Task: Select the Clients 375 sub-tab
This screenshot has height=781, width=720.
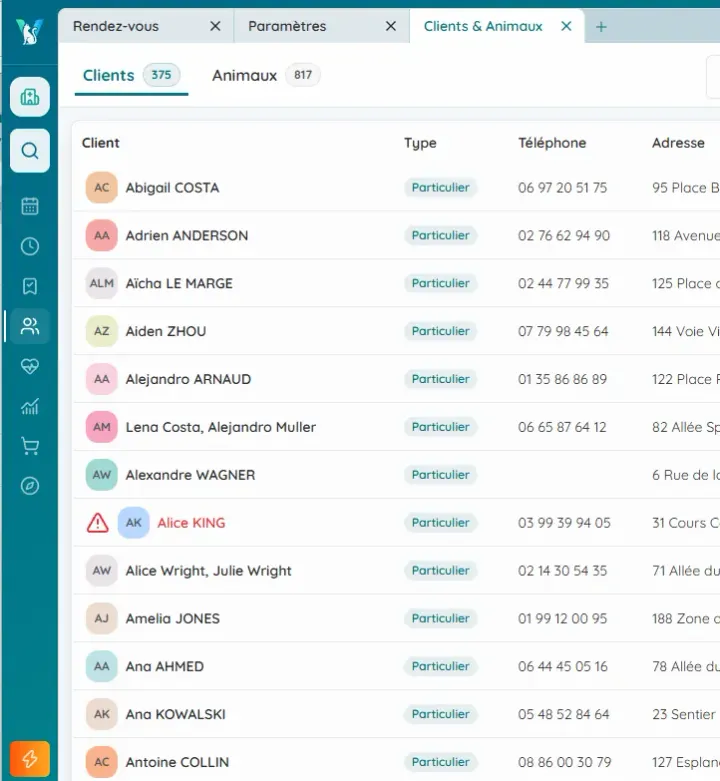Action: (x=131, y=76)
